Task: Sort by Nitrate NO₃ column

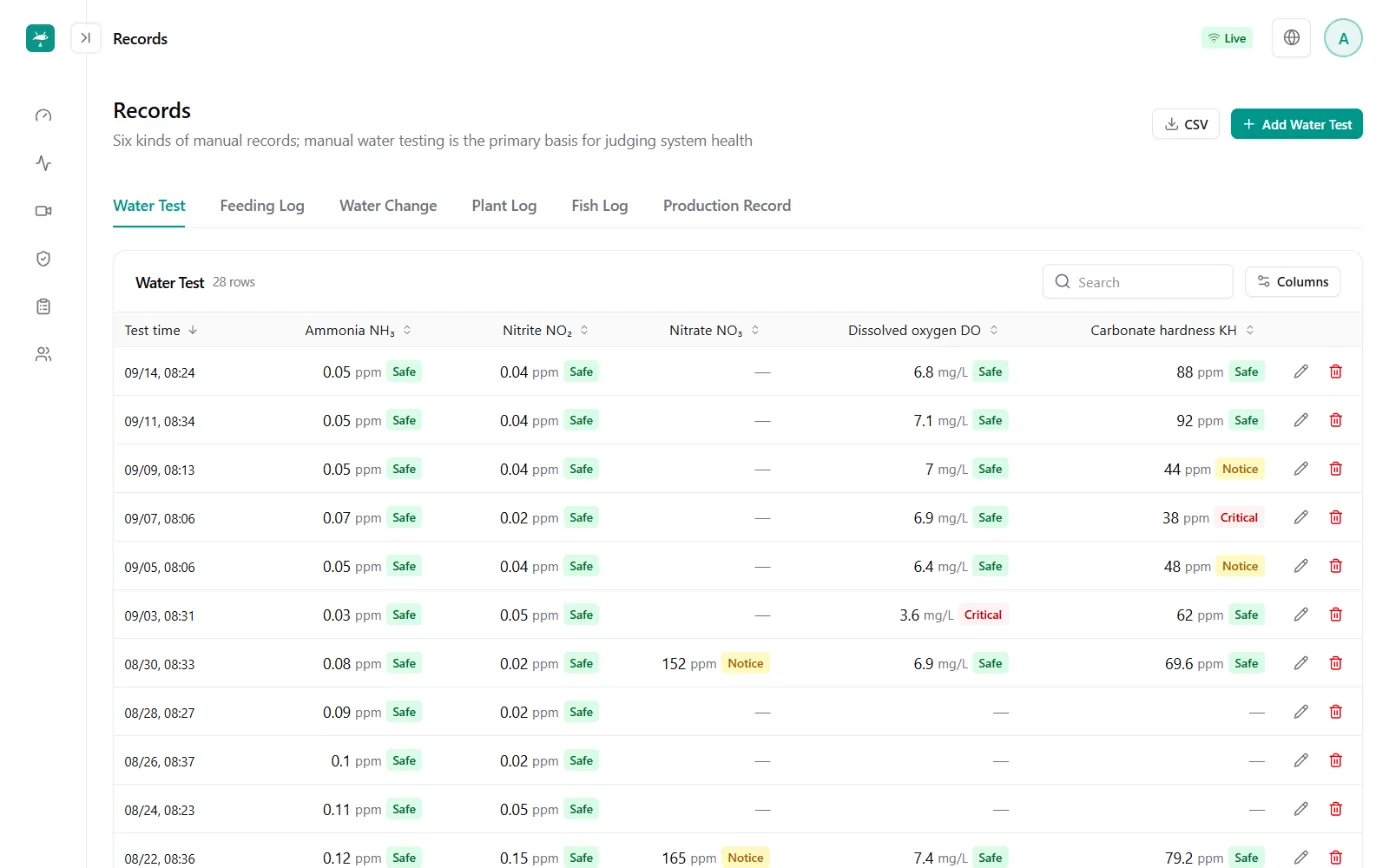Action: (715, 330)
